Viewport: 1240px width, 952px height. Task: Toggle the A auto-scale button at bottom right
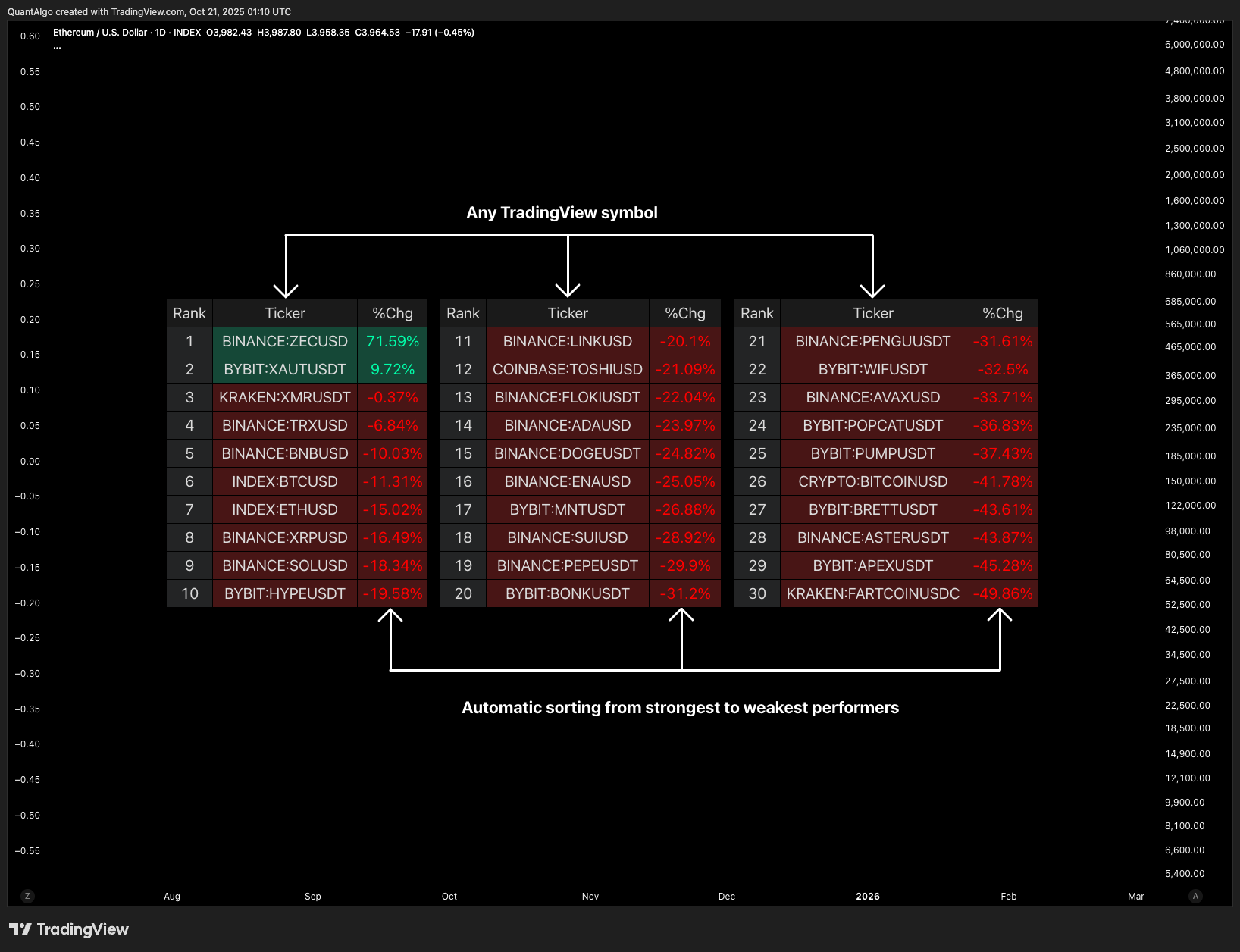1196,896
